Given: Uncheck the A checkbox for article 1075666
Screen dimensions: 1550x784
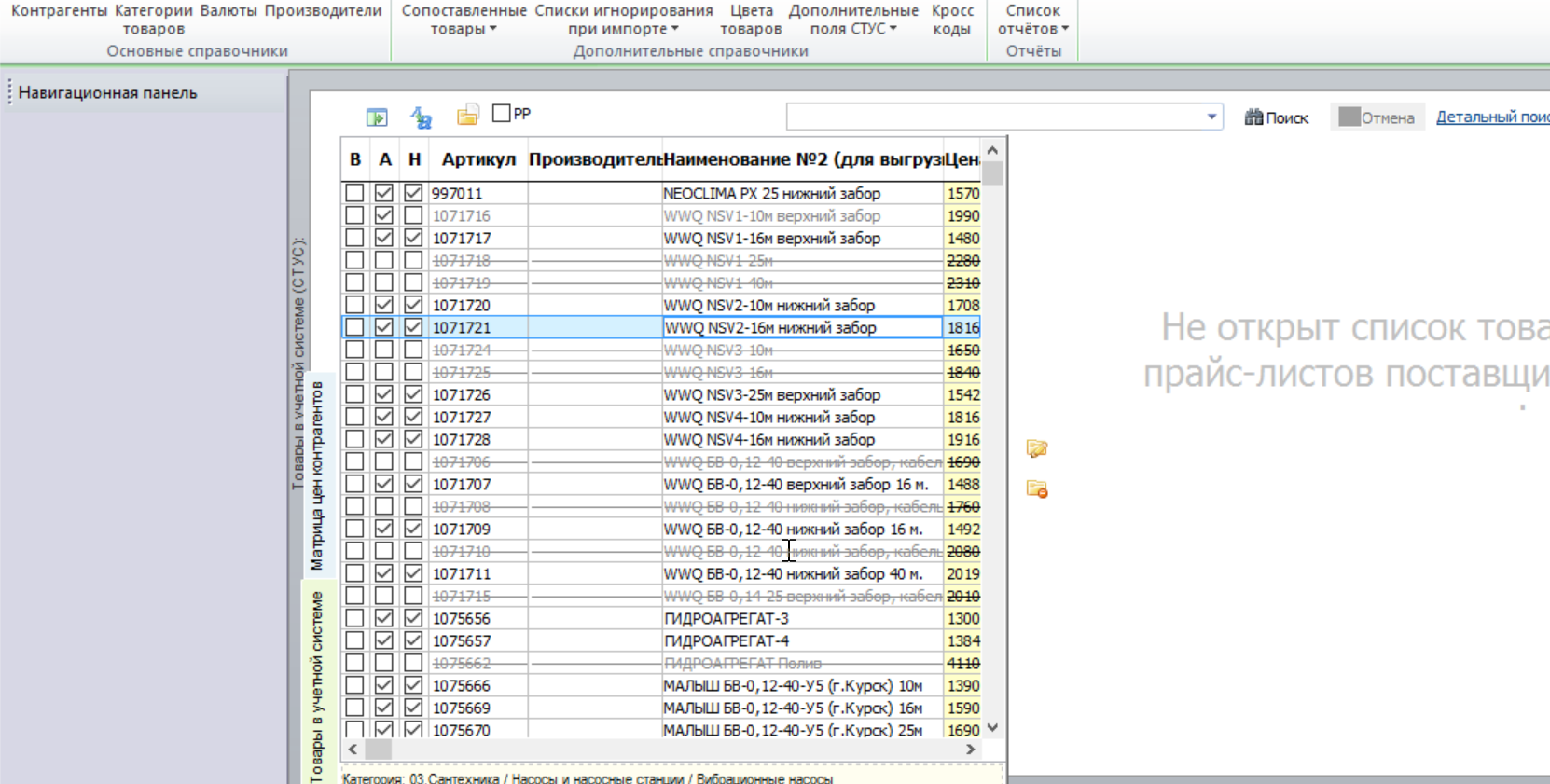Looking at the screenshot, I should pos(384,685).
